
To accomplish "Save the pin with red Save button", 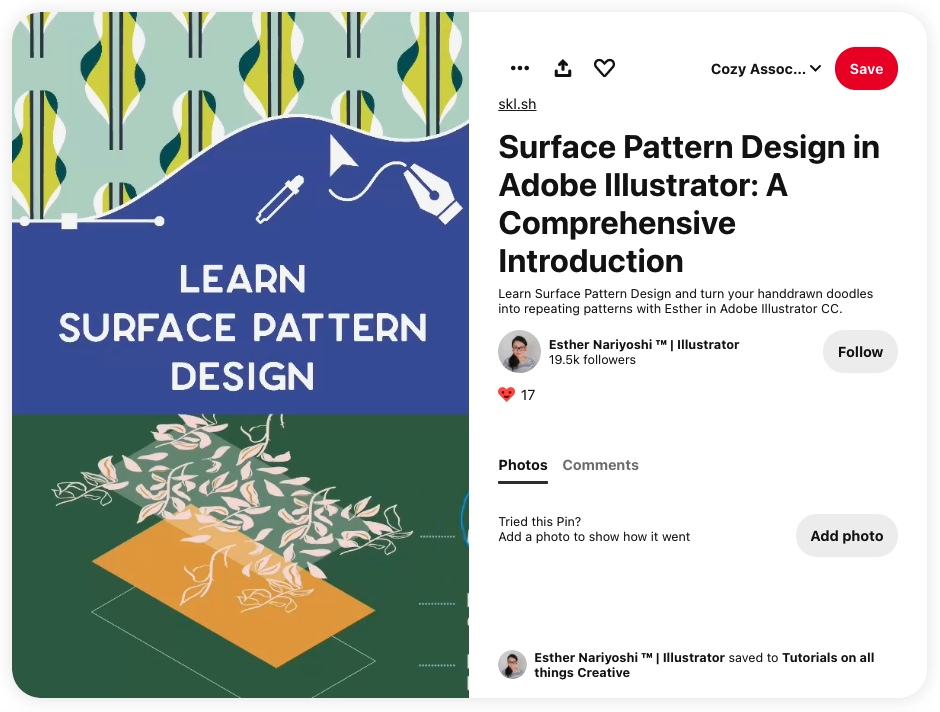I will pyautogui.click(x=866, y=69).
